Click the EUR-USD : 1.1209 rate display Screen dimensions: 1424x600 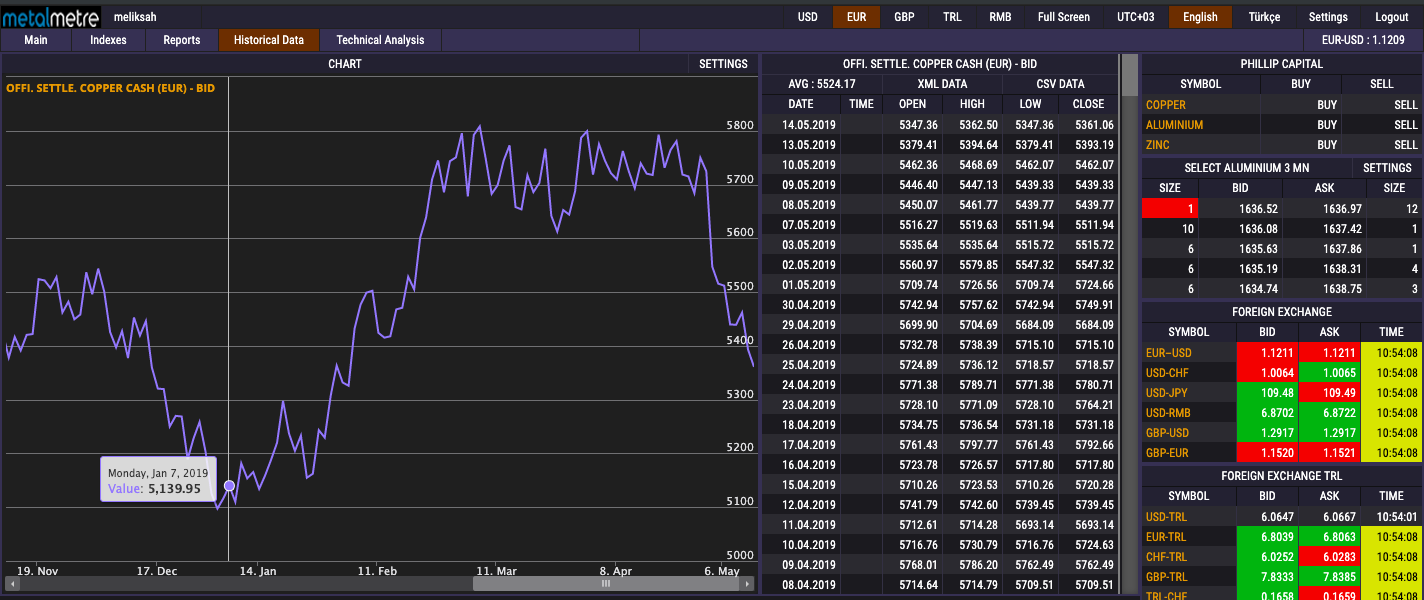(1363, 40)
